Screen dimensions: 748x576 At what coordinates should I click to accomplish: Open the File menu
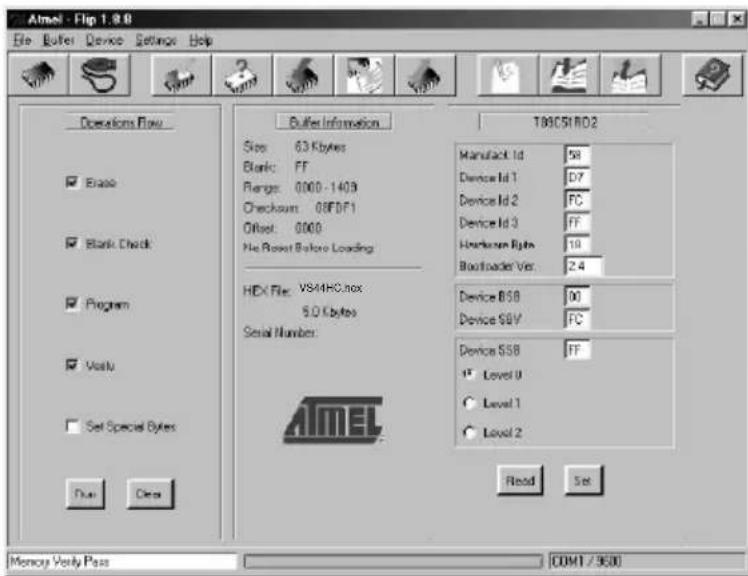(22, 40)
